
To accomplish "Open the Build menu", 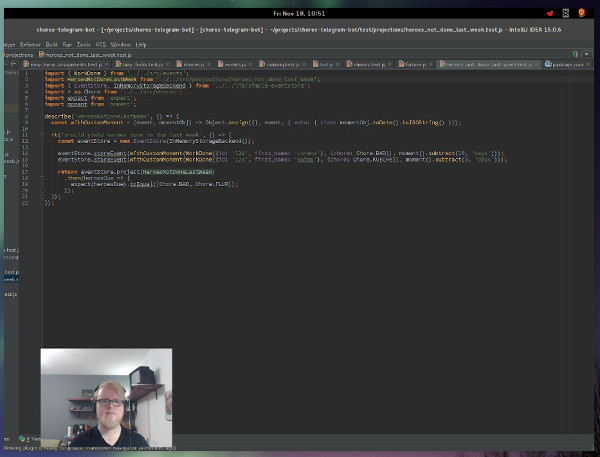I will coord(51,45).
